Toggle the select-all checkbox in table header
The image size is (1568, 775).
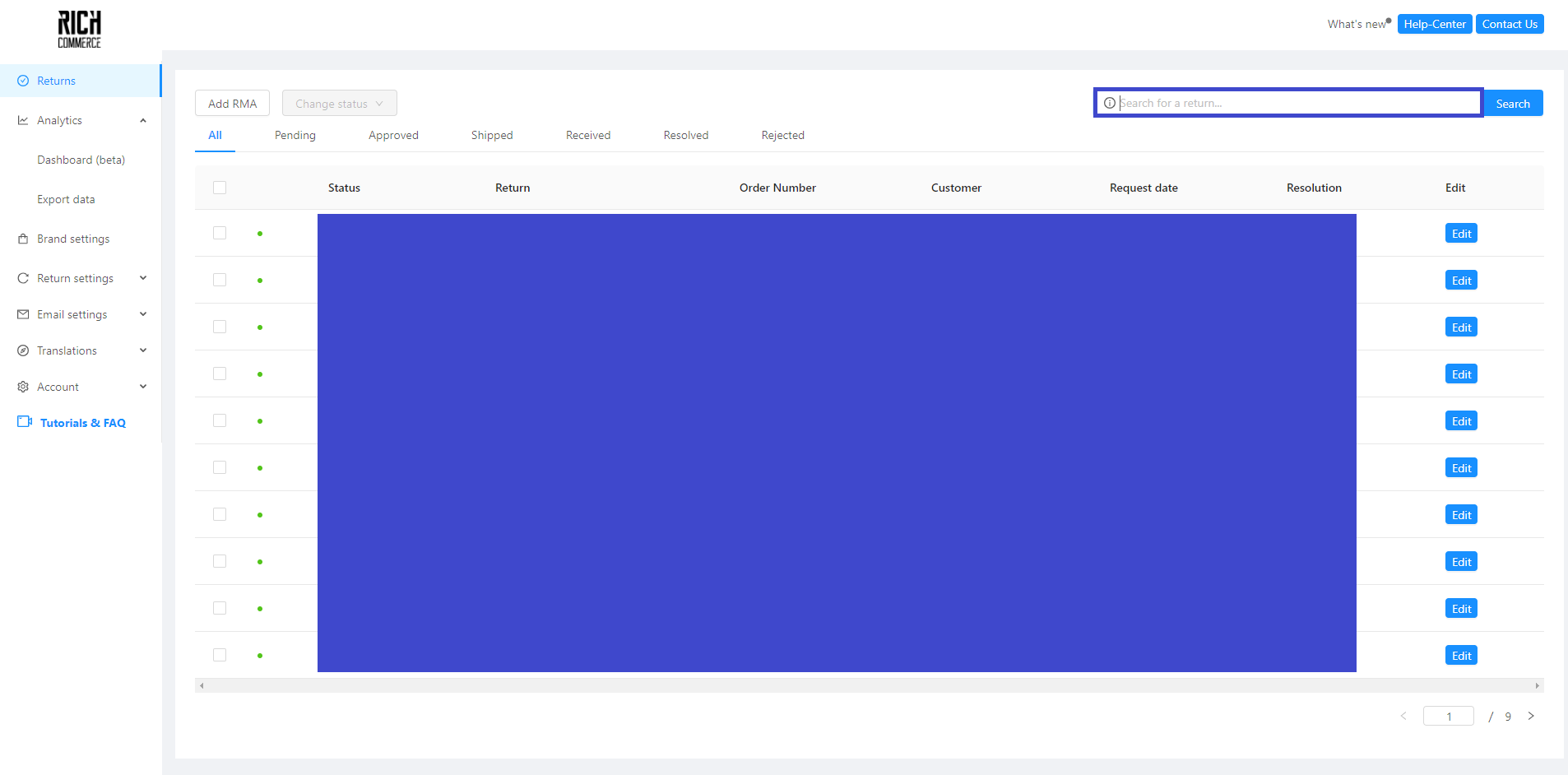220,188
